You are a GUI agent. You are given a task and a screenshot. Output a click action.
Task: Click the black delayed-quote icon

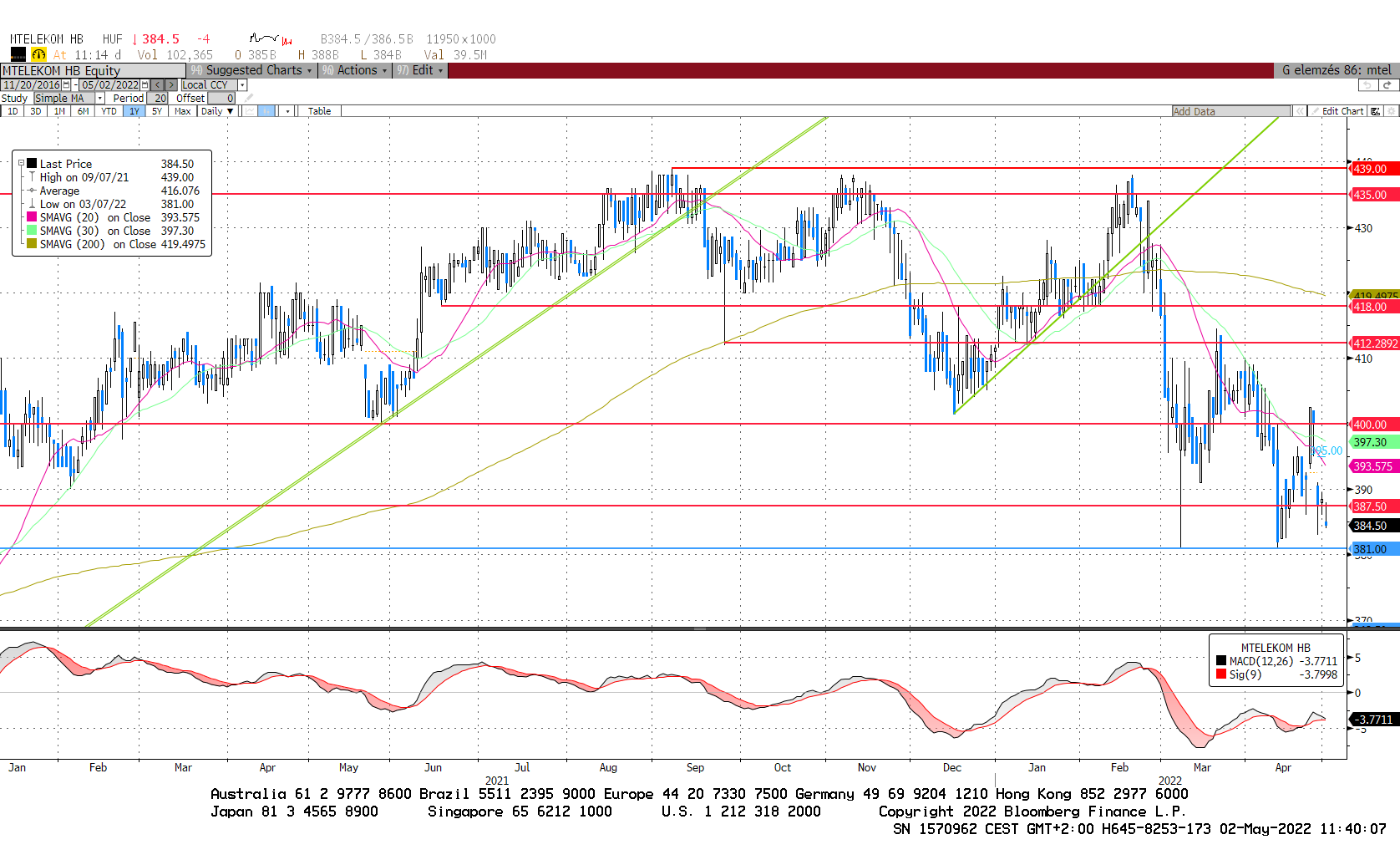18,54
